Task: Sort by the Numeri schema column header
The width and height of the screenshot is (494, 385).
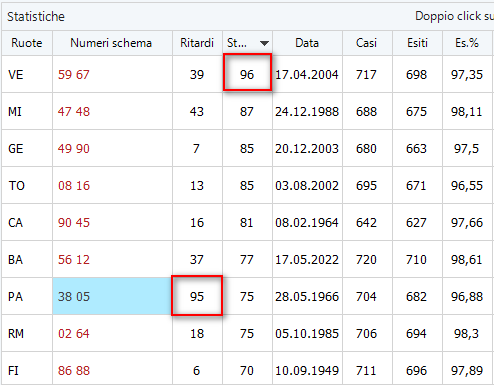Action: pos(112,43)
